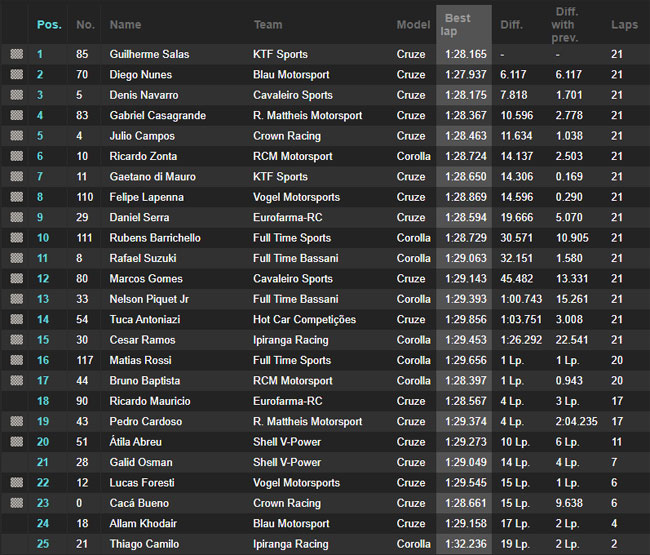The width and height of the screenshot is (650, 555).
Task: Select driver name Guilherme Salas
Action: [149, 54]
